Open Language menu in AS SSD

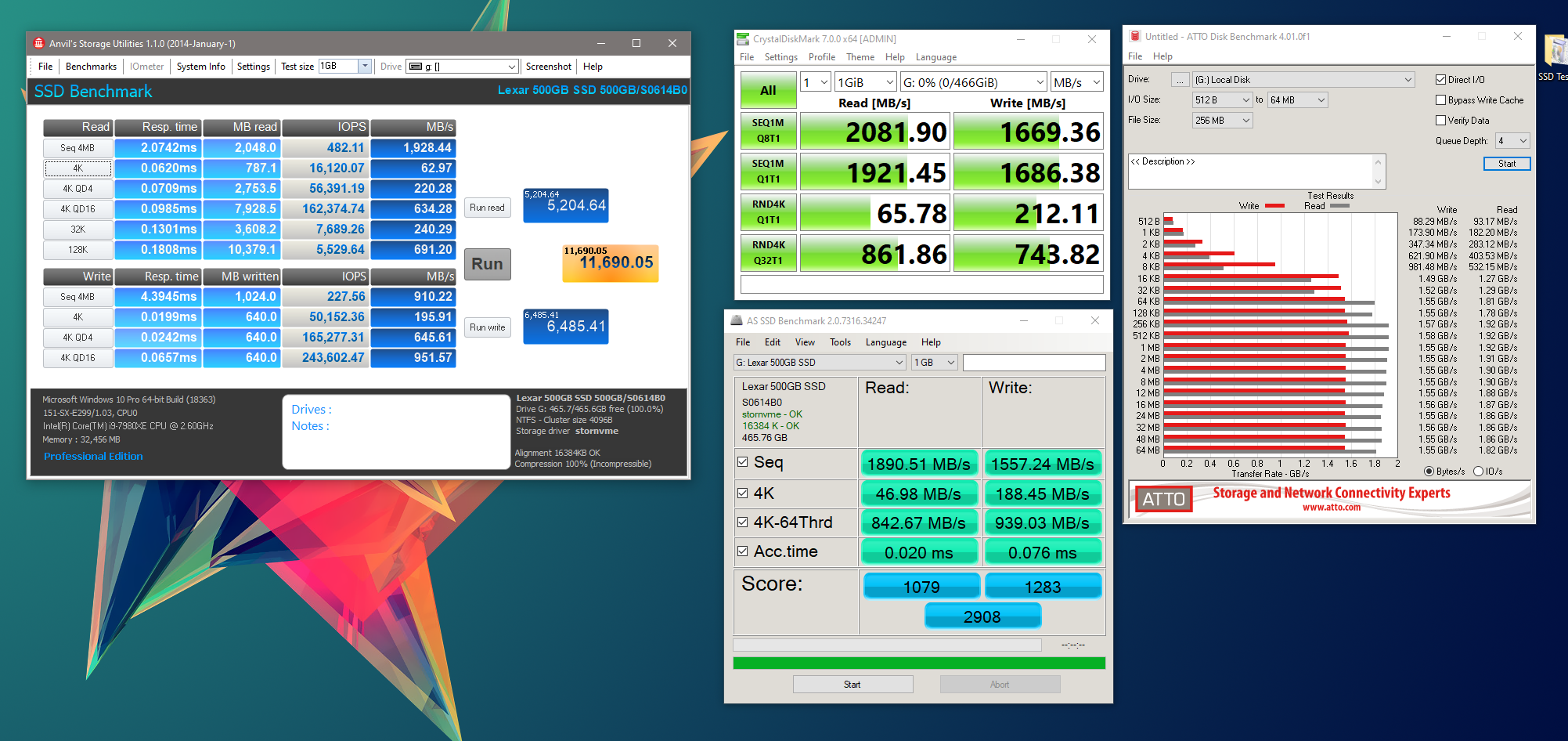click(886, 342)
